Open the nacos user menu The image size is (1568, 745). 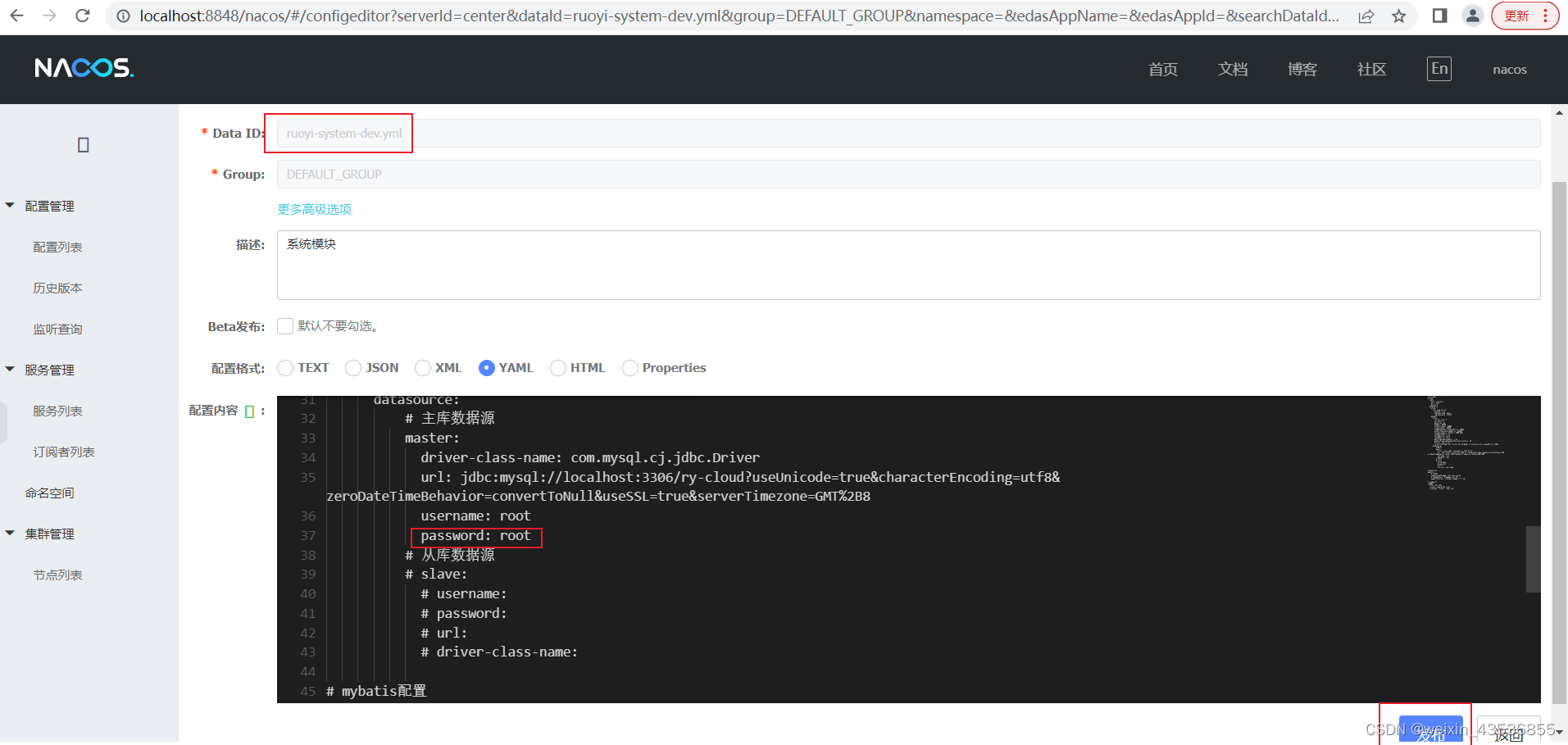coord(1510,70)
